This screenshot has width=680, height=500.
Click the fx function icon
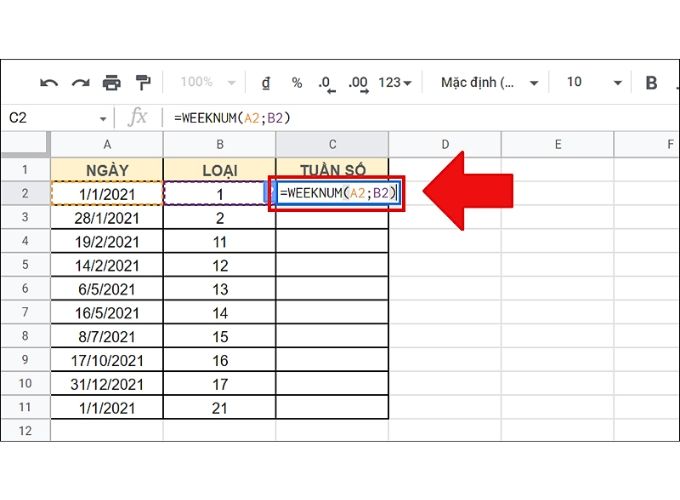coord(137,118)
